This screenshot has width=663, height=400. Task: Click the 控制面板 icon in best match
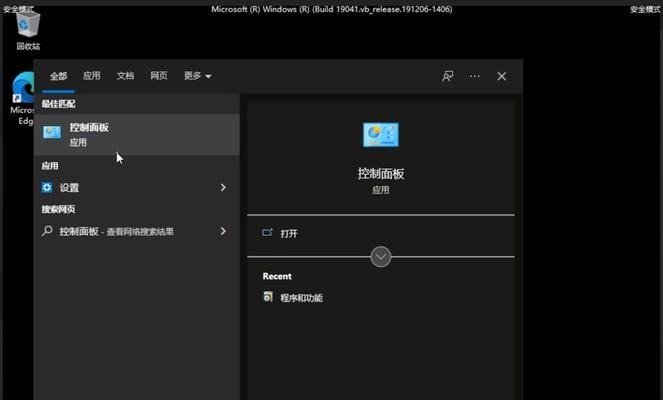tap(52, 132)
